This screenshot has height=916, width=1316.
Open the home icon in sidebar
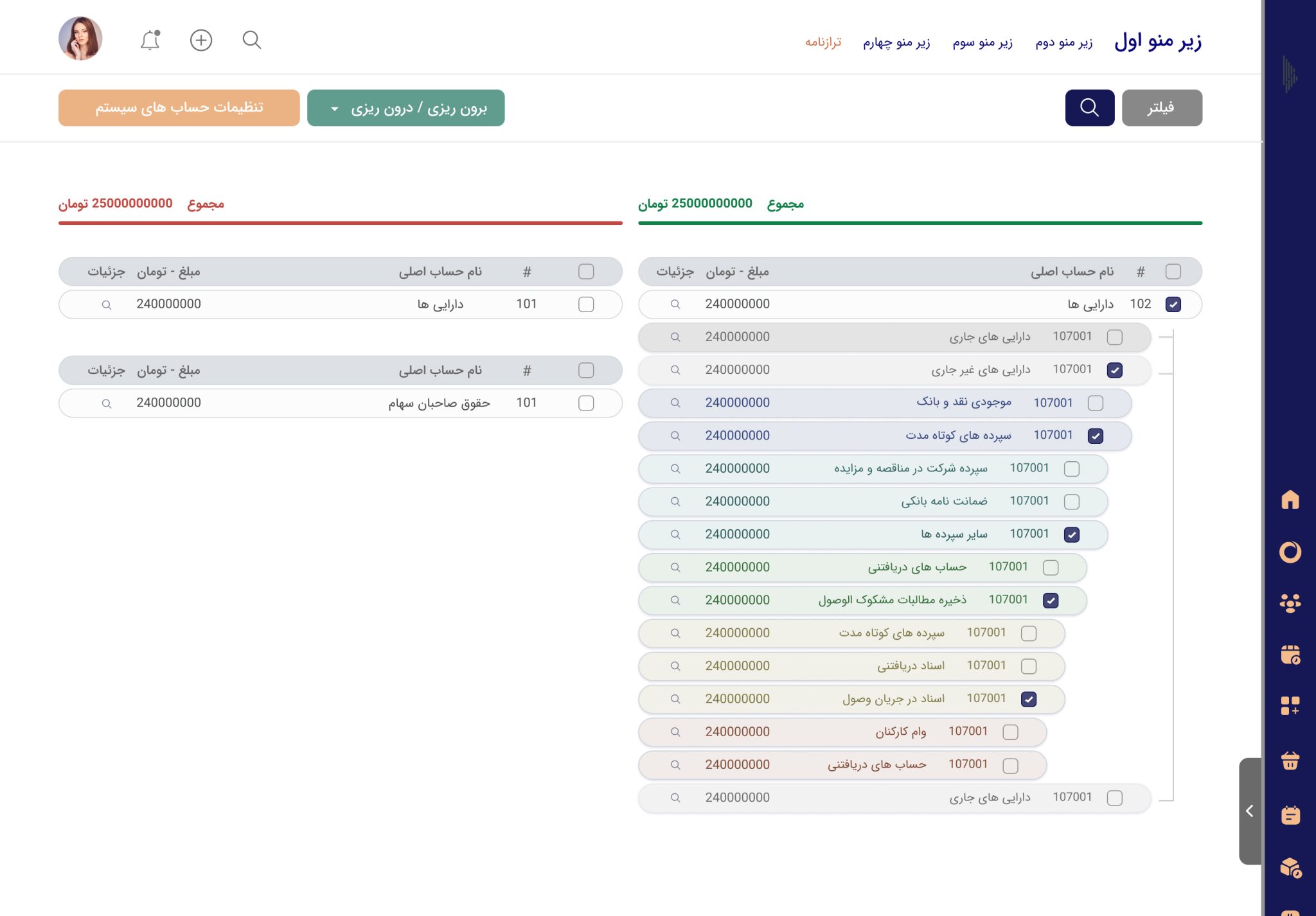[x=1290, y=500]
